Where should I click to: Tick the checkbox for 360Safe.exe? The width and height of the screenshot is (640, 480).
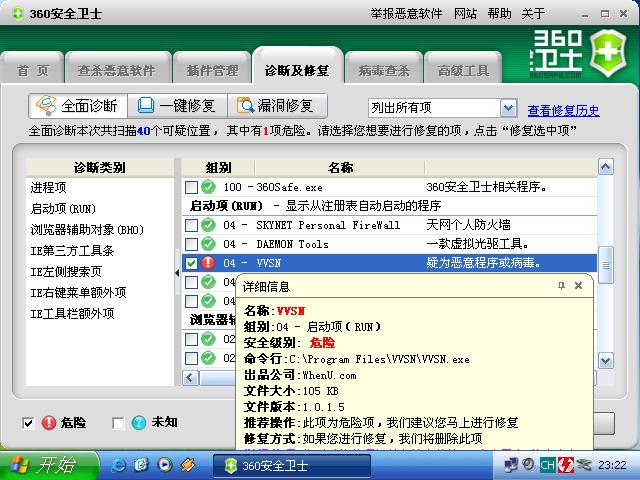191,187
